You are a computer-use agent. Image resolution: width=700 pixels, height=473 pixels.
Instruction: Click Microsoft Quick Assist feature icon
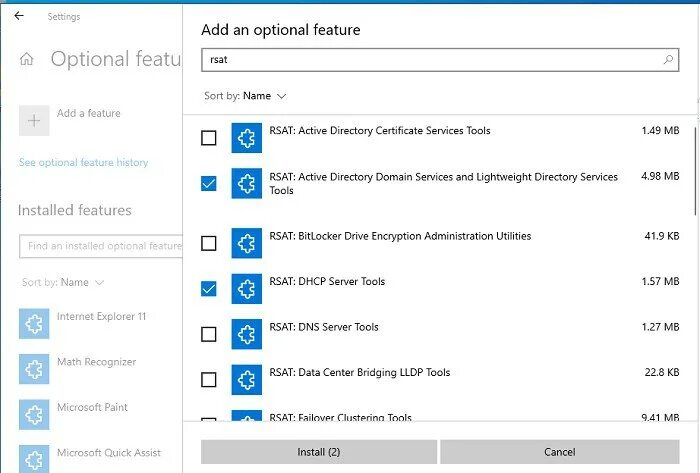coord(34,459)
